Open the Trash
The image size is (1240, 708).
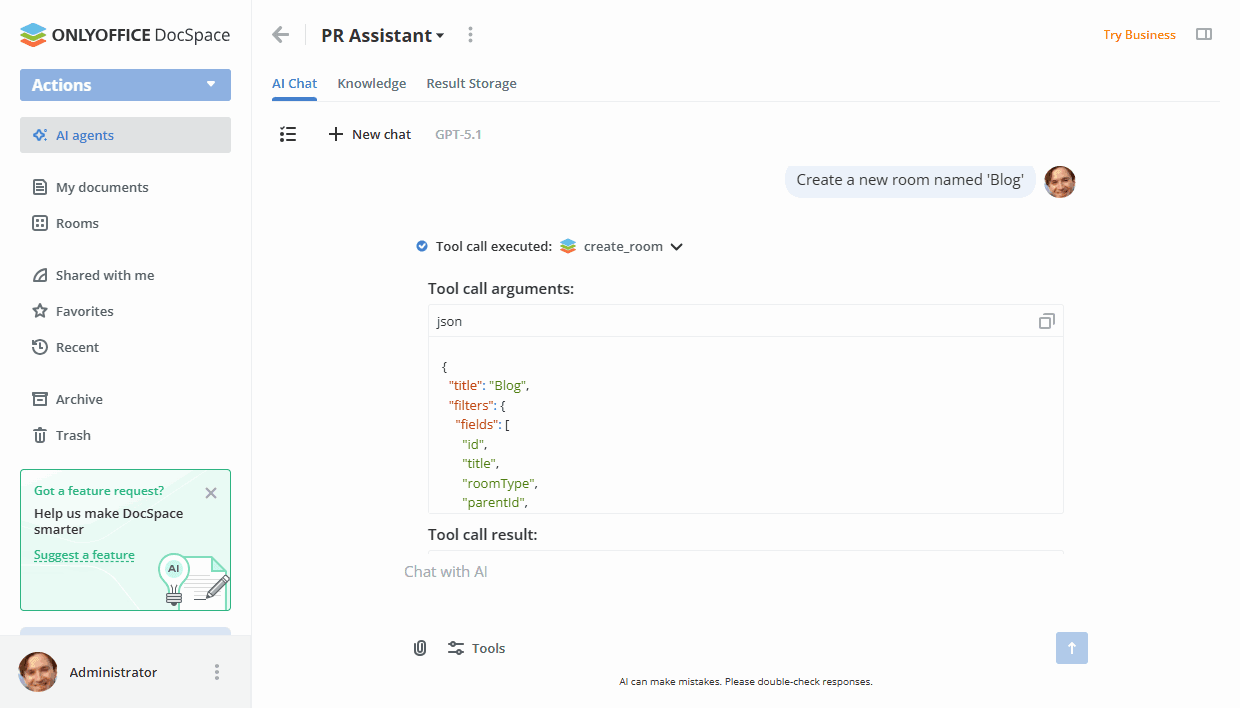tap(74, 435)
